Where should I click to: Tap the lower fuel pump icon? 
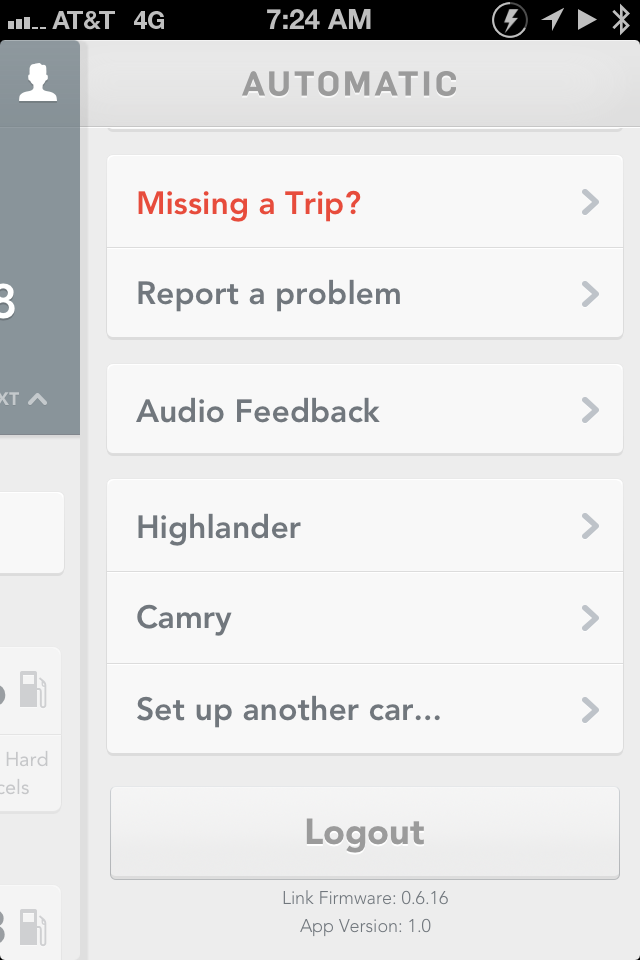click(x=33, y=928)
